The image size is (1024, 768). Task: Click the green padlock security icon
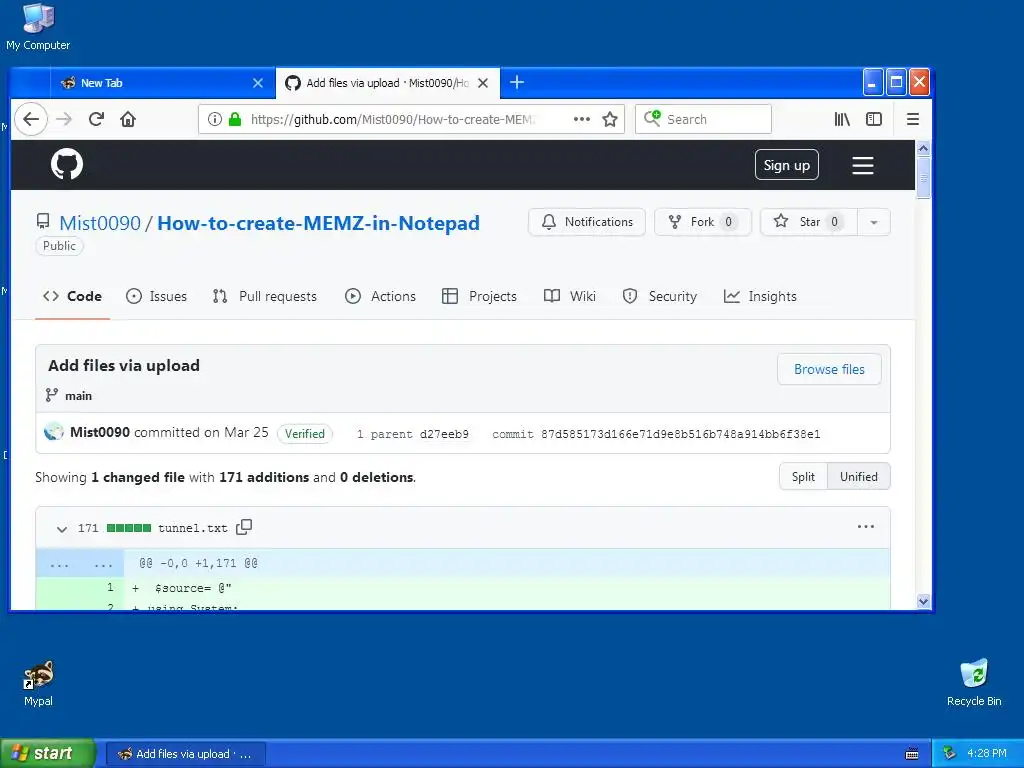pos(235,119)
